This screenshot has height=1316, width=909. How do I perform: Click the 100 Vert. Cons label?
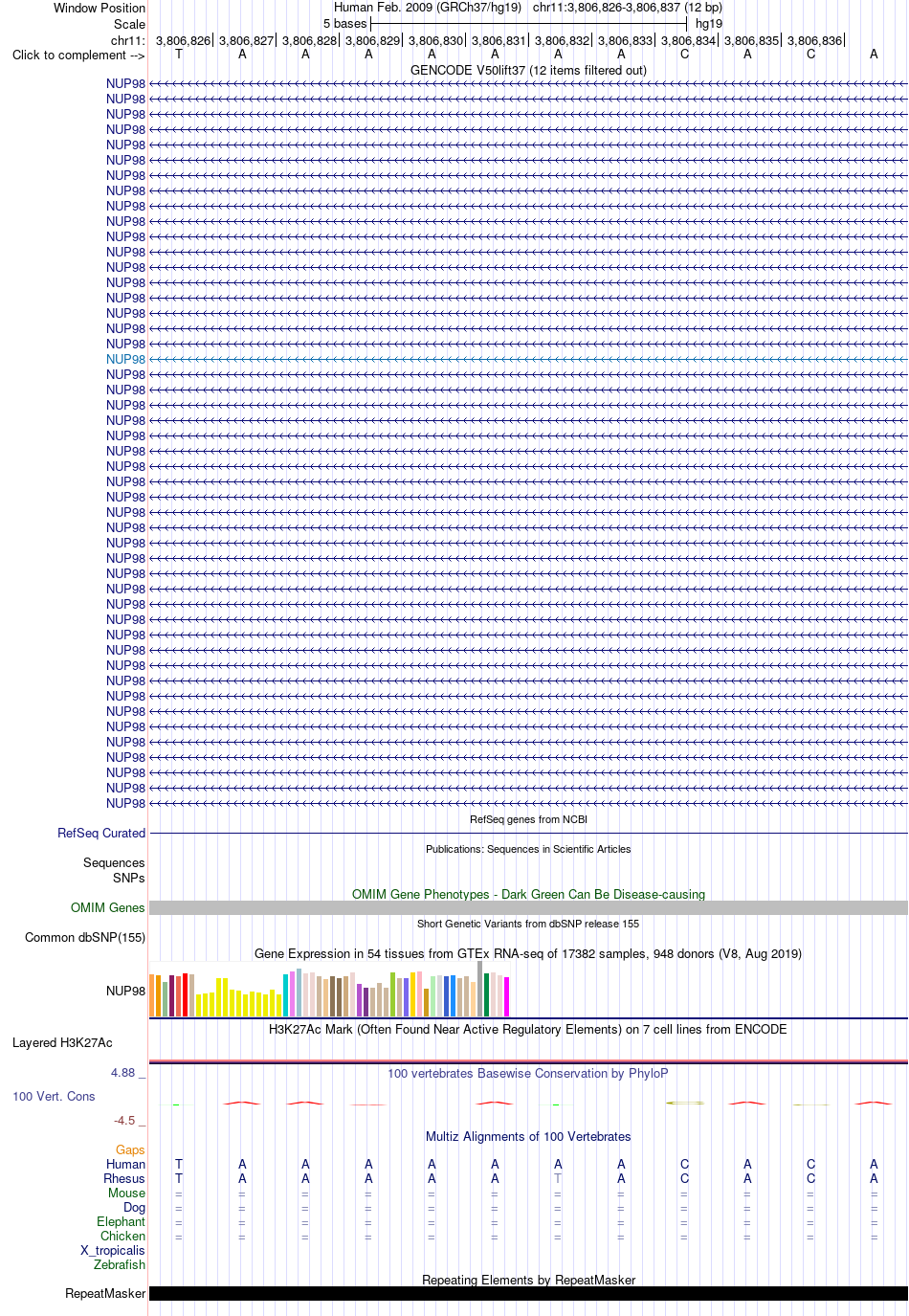(x=54, y=1097)
